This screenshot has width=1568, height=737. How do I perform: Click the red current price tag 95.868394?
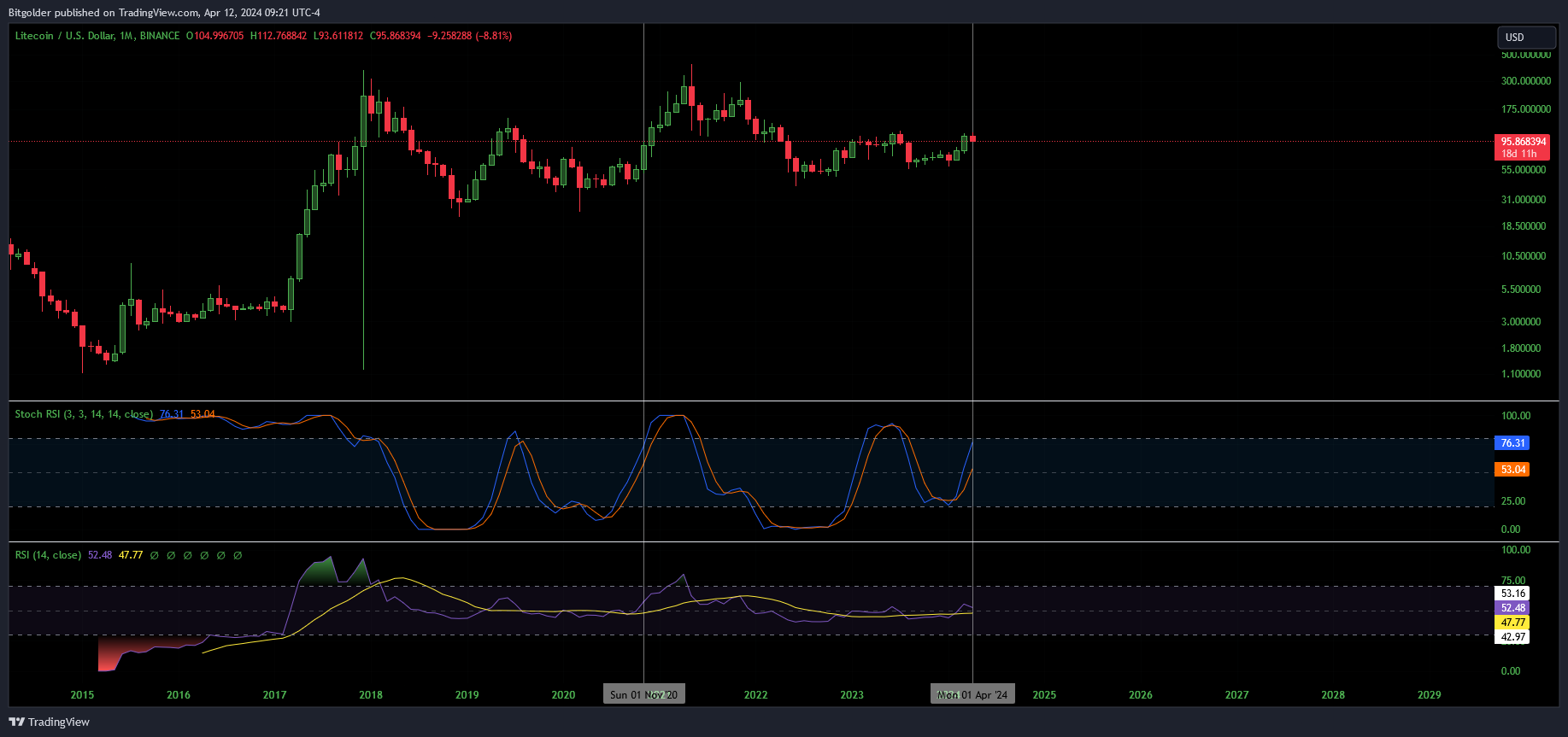coord(1523,142)
